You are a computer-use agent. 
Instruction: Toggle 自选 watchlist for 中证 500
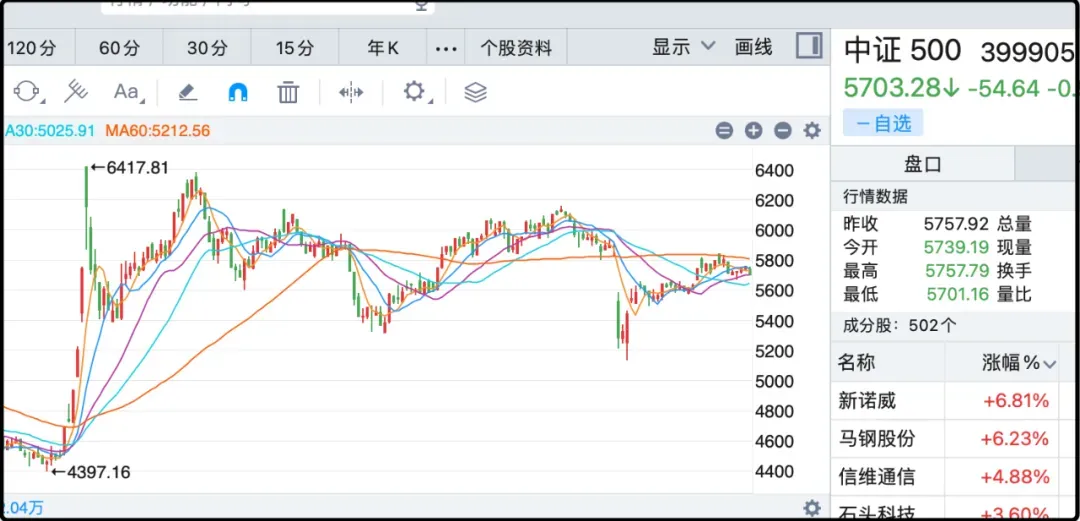coord(883,123)
